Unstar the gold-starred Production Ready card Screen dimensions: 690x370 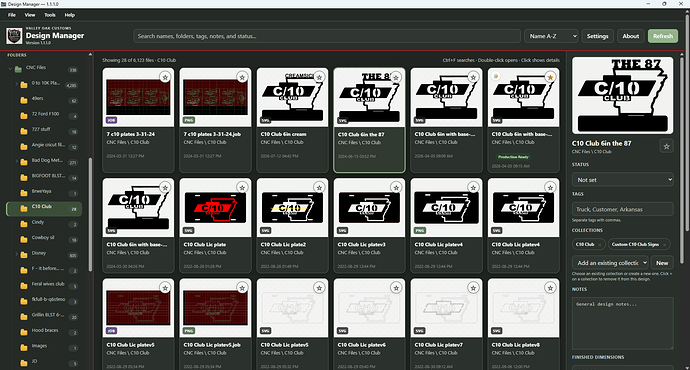coord(550,77)
